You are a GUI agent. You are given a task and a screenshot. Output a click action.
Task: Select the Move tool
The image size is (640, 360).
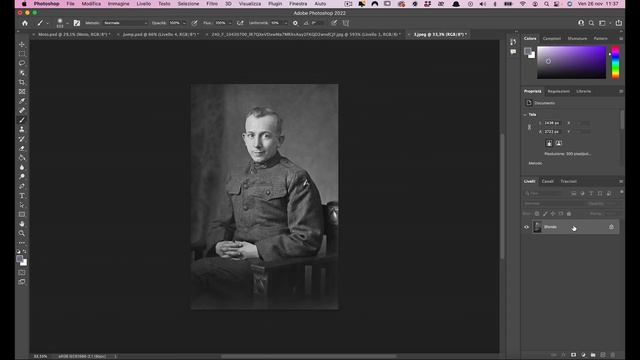(22, 44)
